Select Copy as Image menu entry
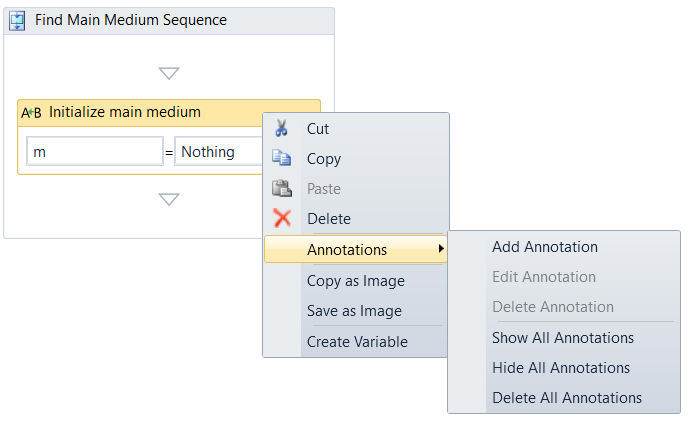Screen dimensions: 694x425 point(356,281)
